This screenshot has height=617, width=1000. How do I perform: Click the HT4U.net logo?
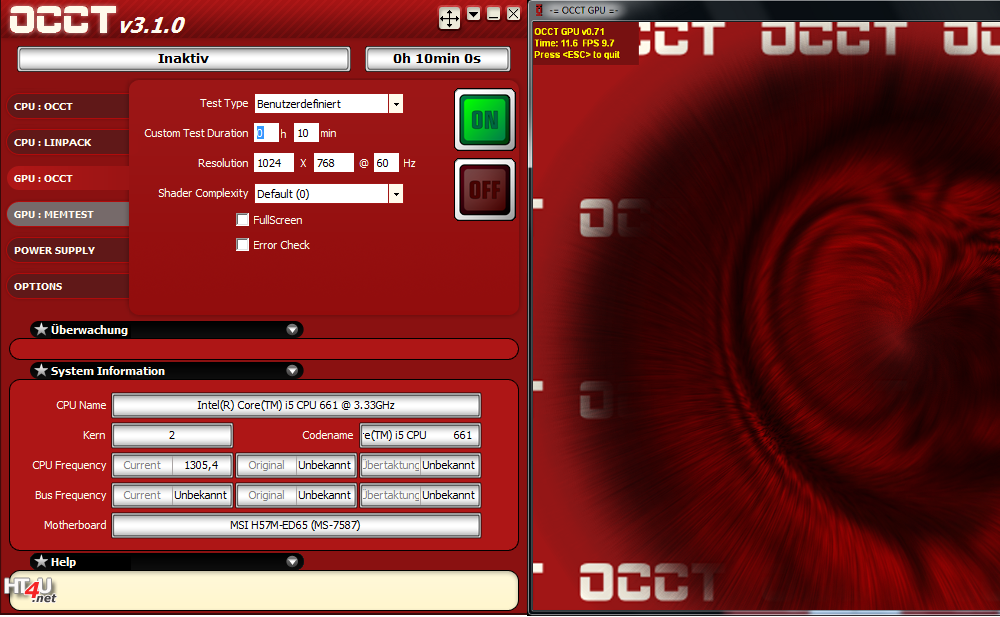(x=30, y=590)
